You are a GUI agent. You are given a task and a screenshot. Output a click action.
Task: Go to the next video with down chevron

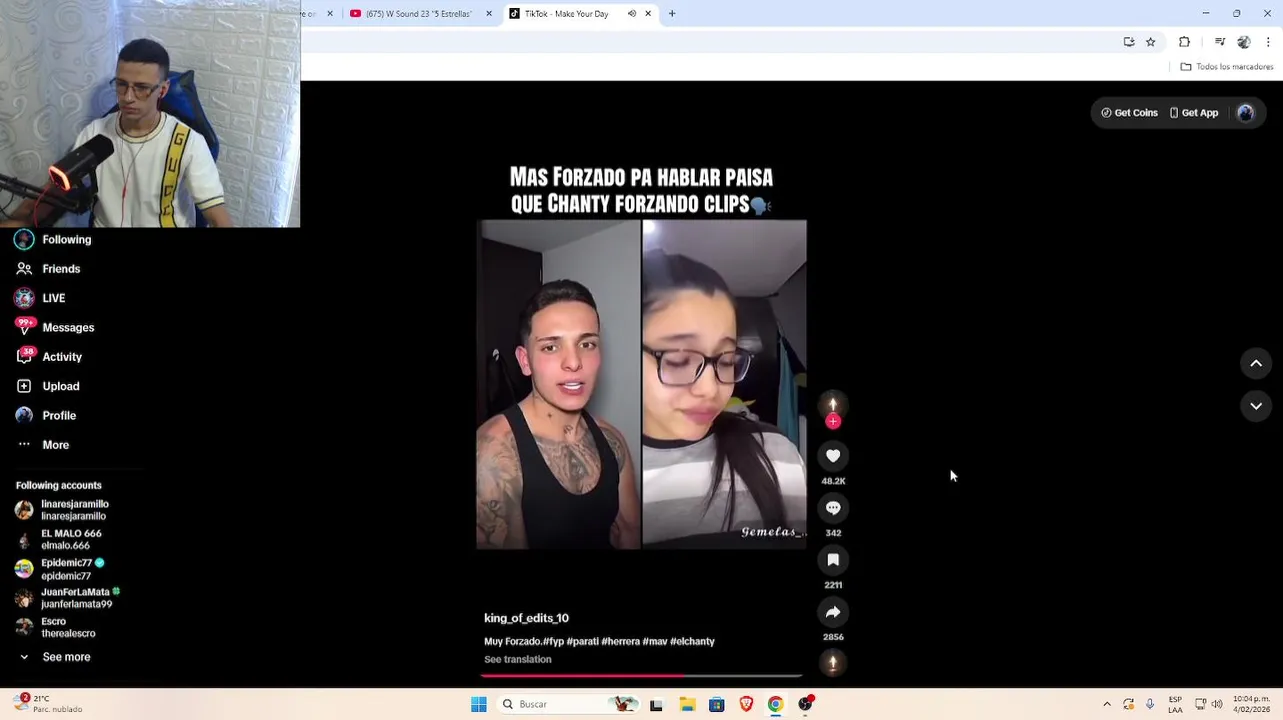click(1256, 406)
